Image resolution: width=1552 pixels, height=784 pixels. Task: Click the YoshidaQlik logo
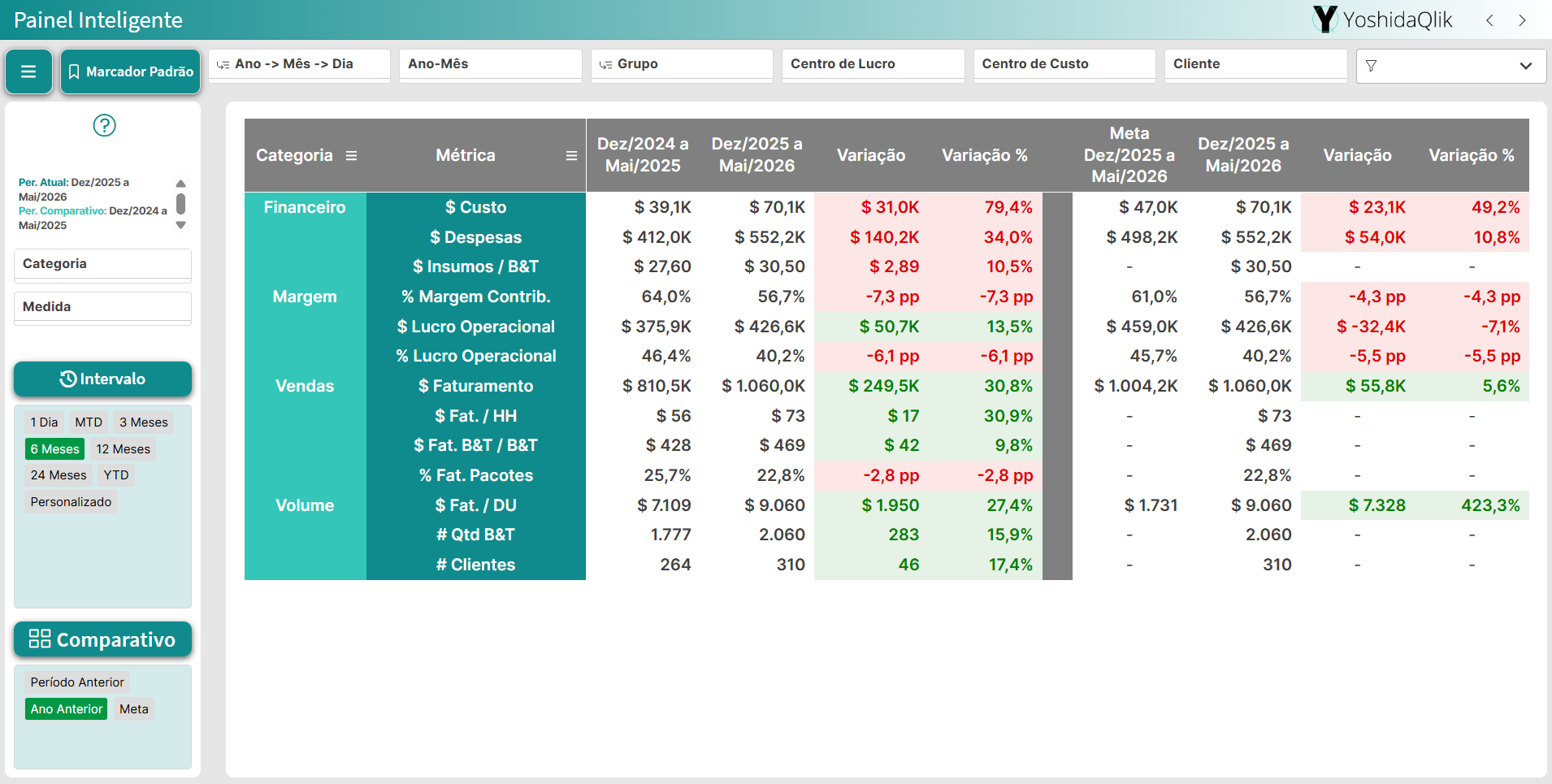1382,19
